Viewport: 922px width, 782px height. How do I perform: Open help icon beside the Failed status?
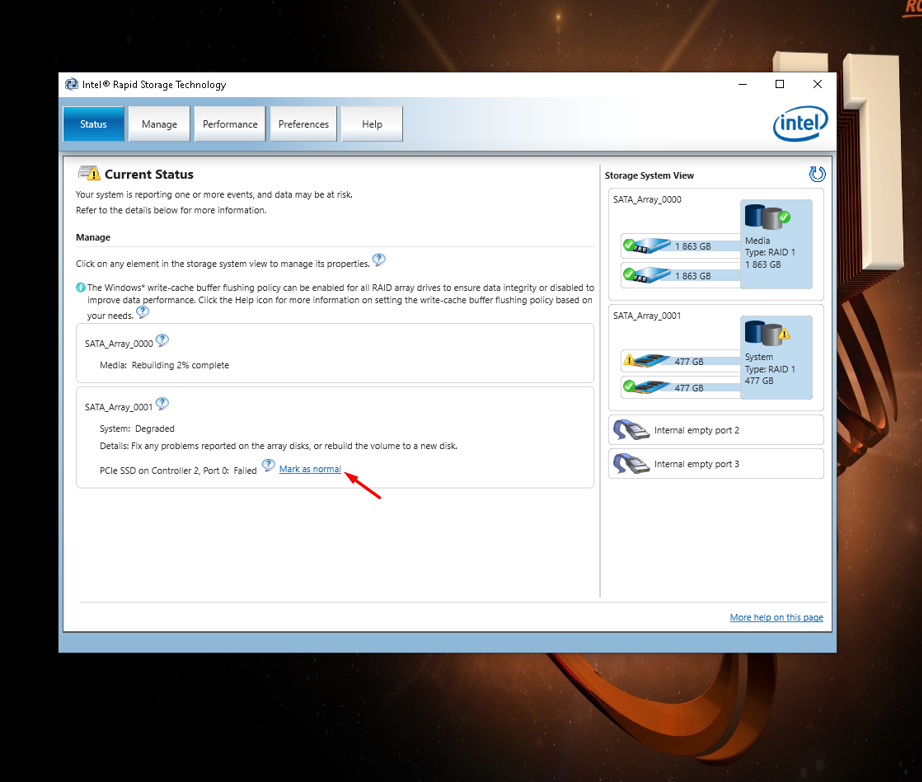coord(268,465)
